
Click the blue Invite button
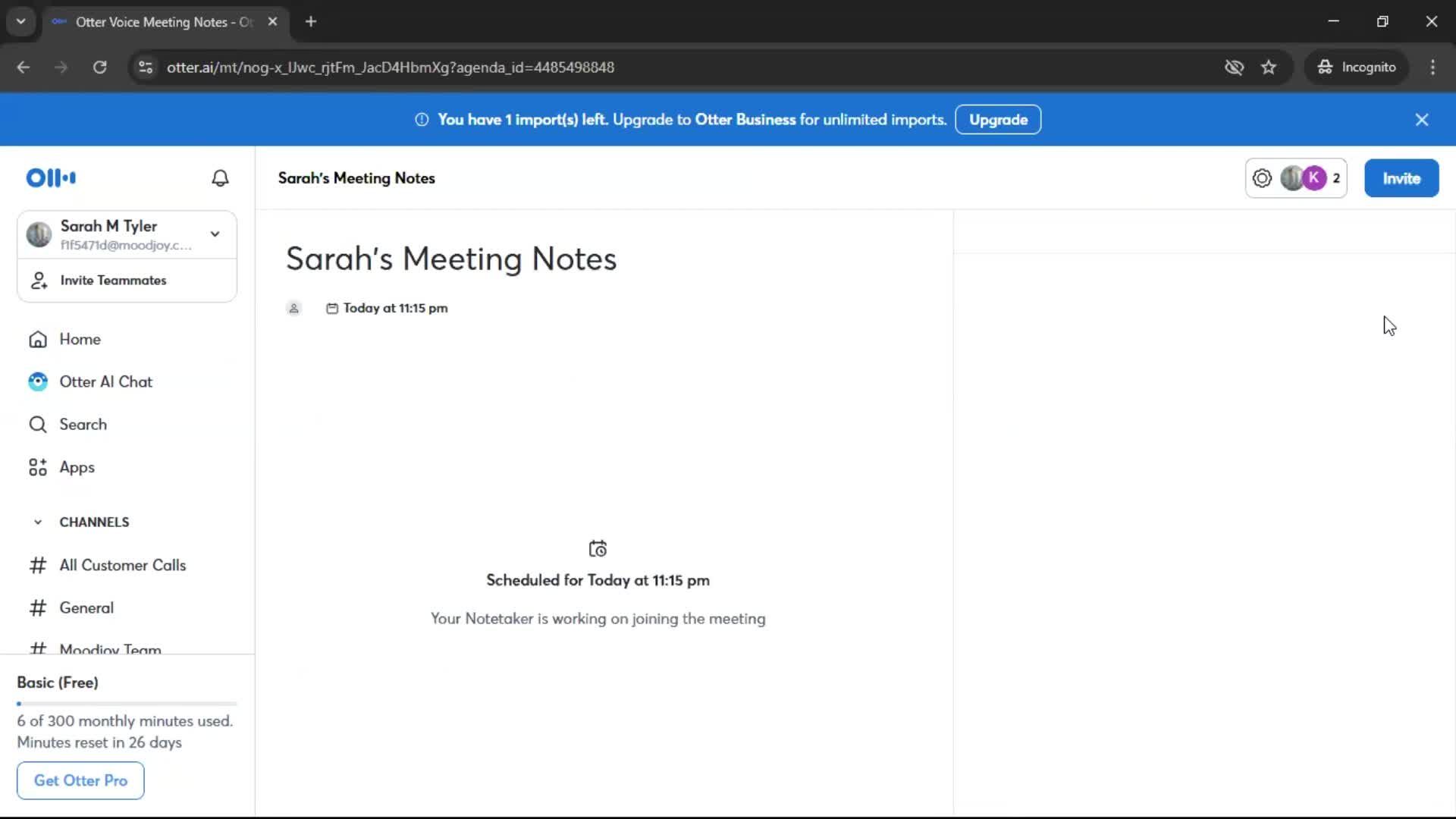1401,178
